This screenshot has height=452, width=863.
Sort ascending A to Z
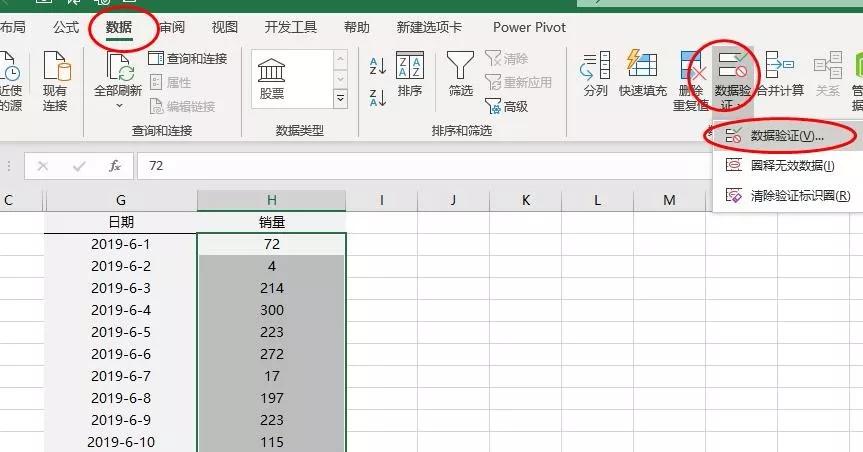pos(378,66)
